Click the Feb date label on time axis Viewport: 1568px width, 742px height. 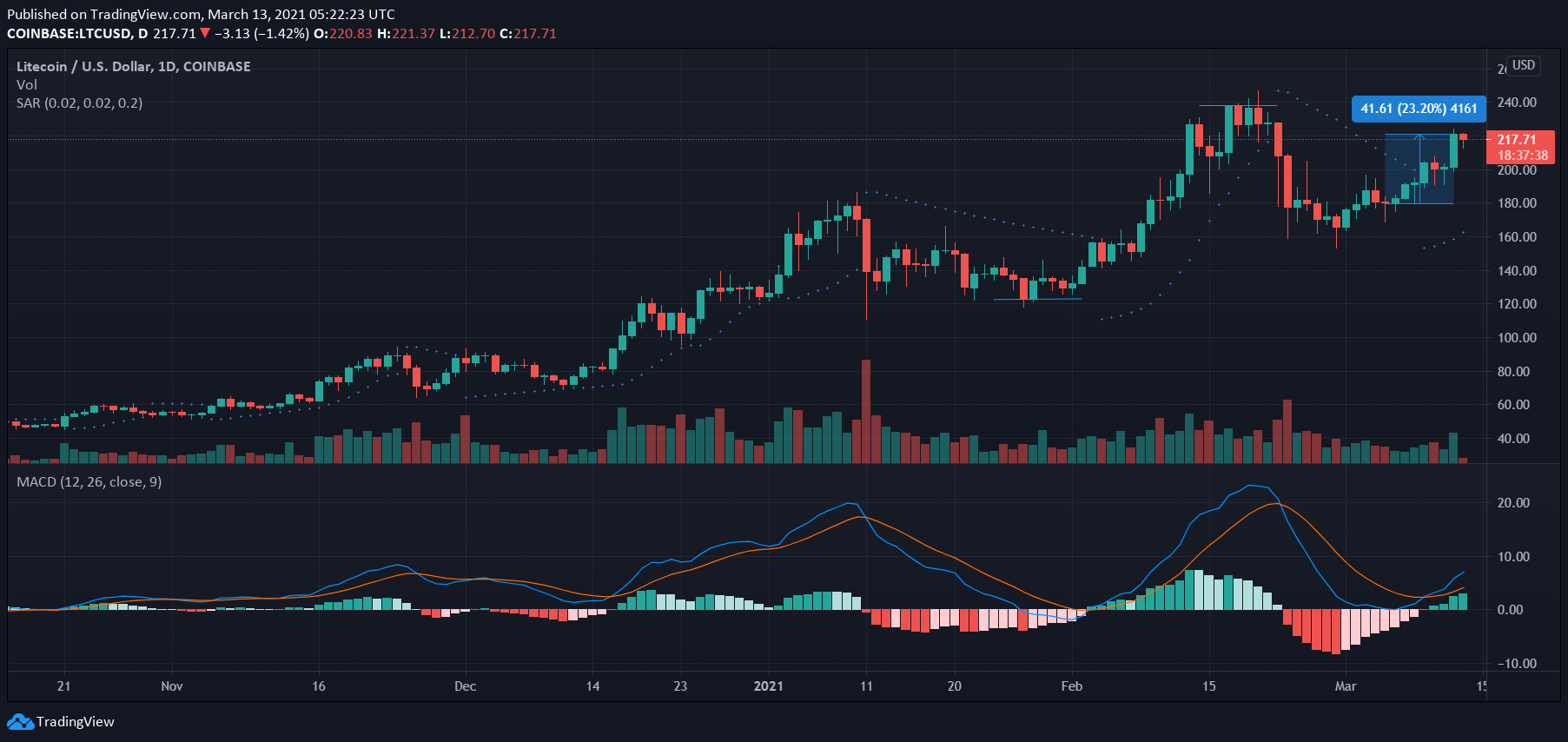[x=1072, y=686]
